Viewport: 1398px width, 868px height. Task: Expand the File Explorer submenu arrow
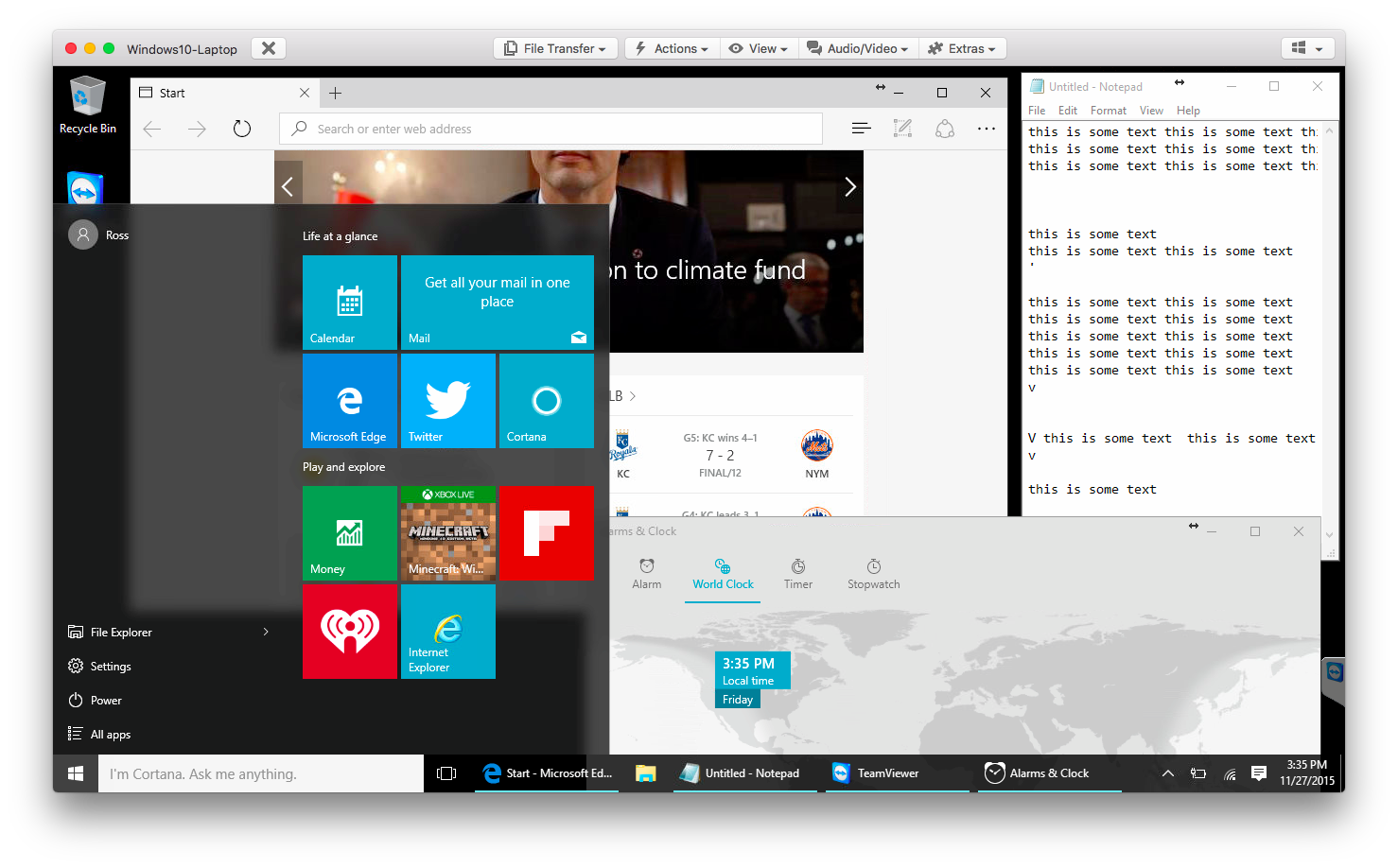coord(266,632)
